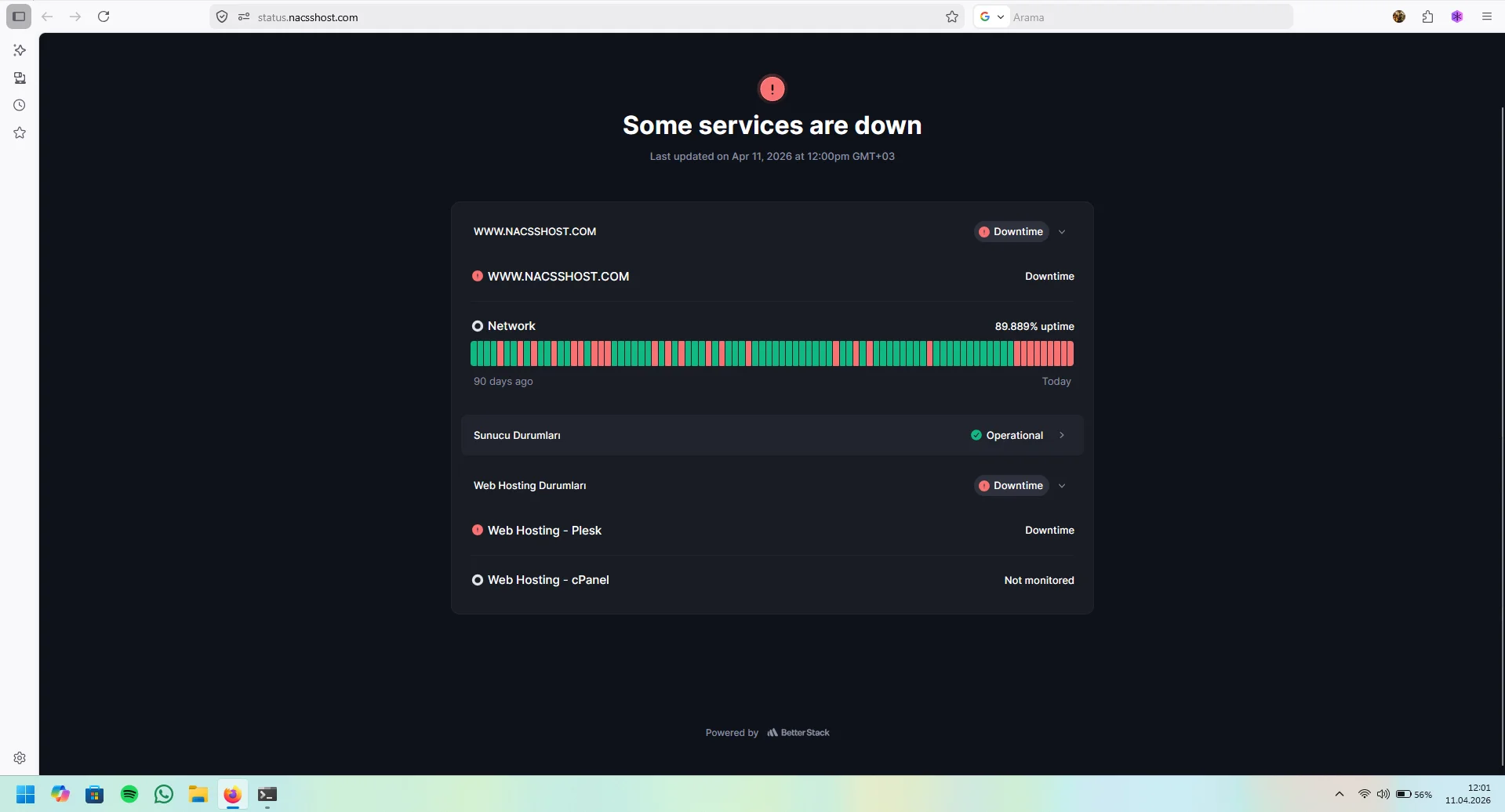This screenshot has height=812, width=1505.
Task: Open the Sunucu Durumları group title
Action: click(517, 435)
